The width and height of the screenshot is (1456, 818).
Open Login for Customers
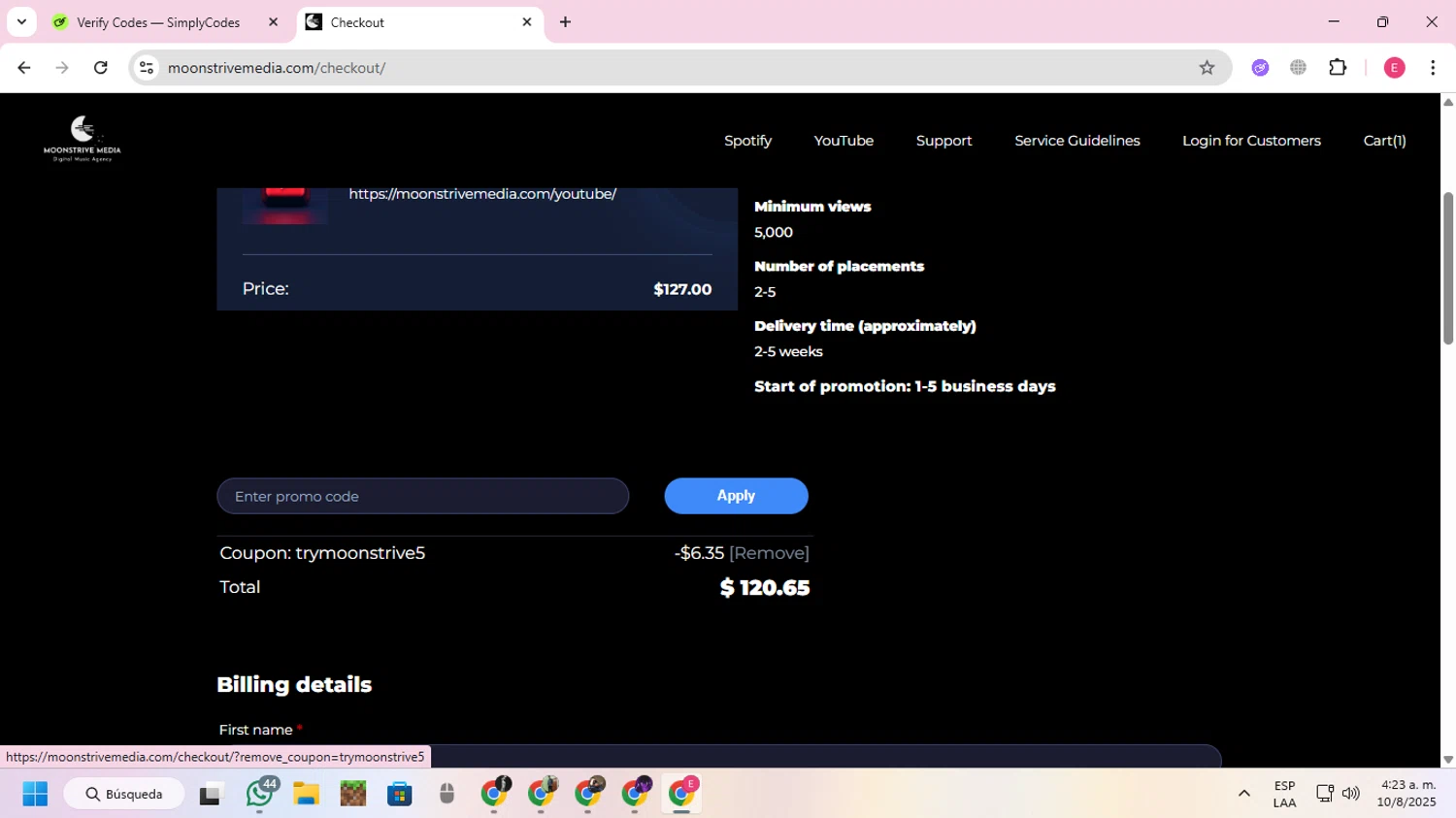click(1251, 141)
